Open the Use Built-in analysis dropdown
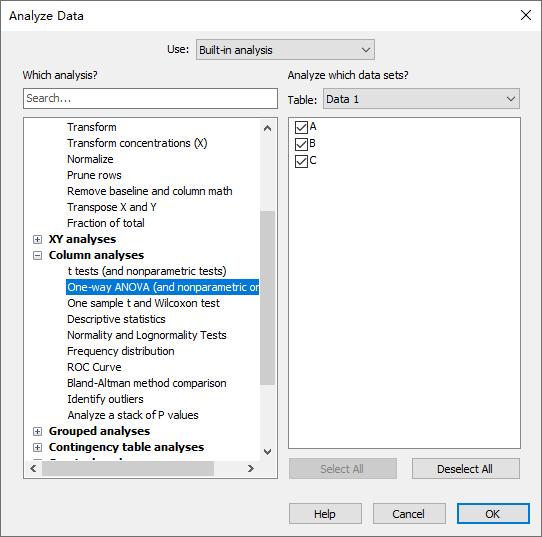 [x=285, y=50]
